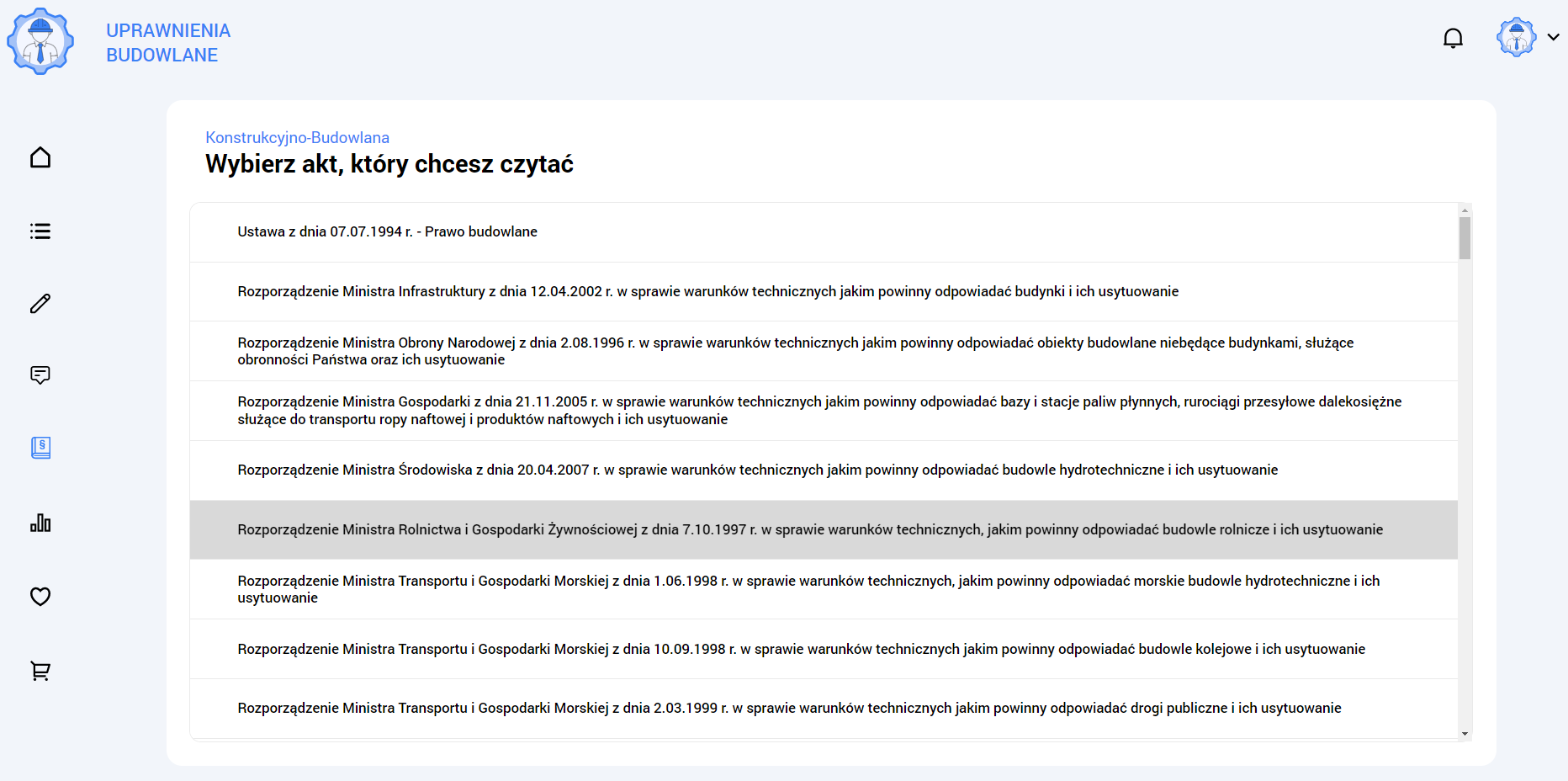Open the comments icon in the sidebar
This screenshot has height=781, width=1568.
pos(40,375)
